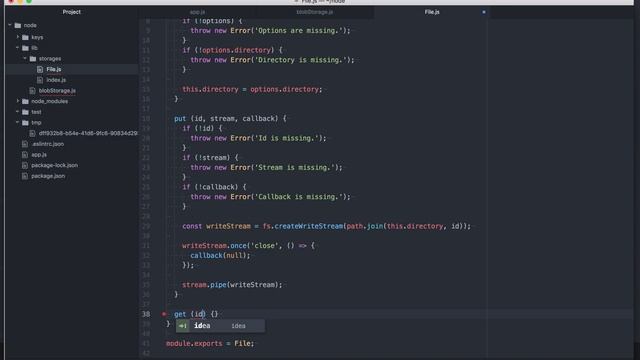Open package.json from the tree
640x360 pixels.
[x=48, y=176]
